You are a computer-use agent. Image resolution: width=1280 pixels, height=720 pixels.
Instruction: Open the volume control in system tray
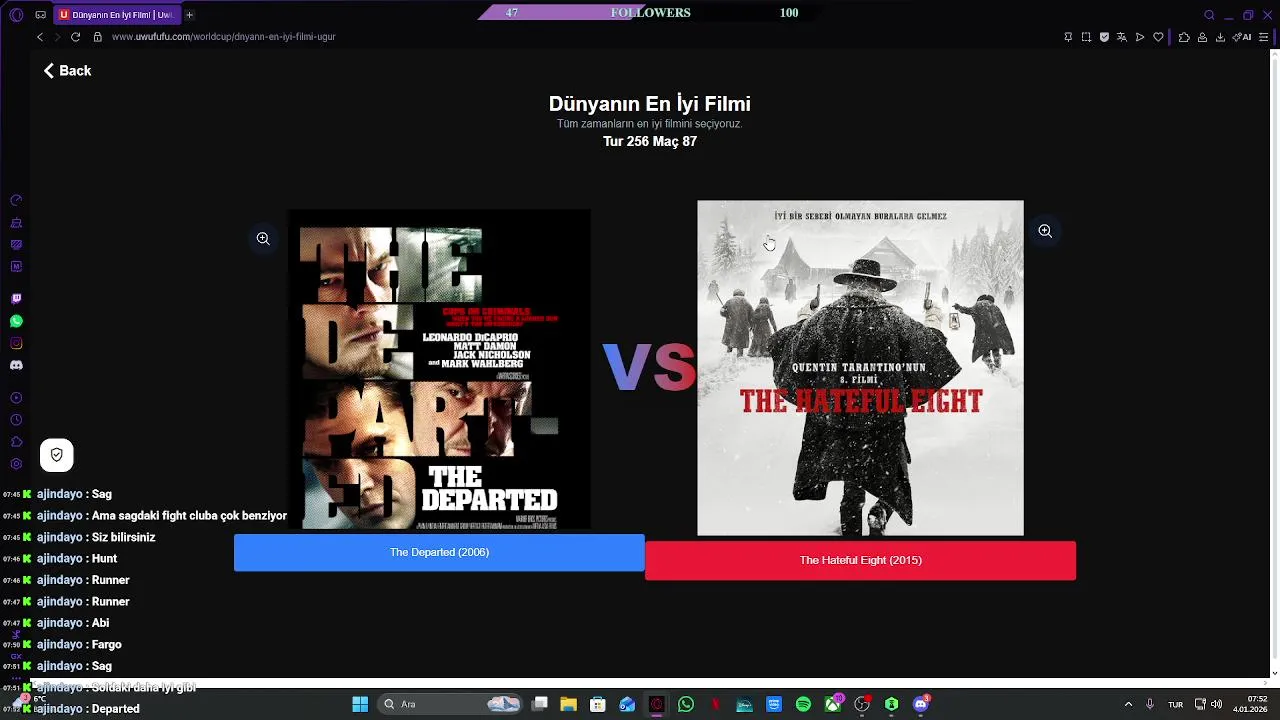[x=1216, y=704]
